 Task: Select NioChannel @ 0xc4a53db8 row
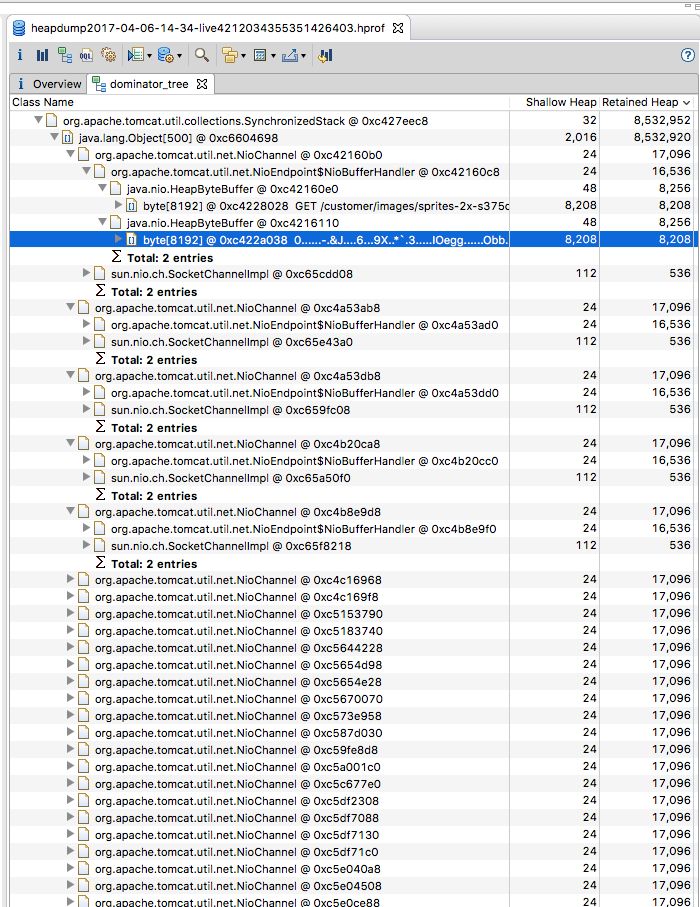352,376
